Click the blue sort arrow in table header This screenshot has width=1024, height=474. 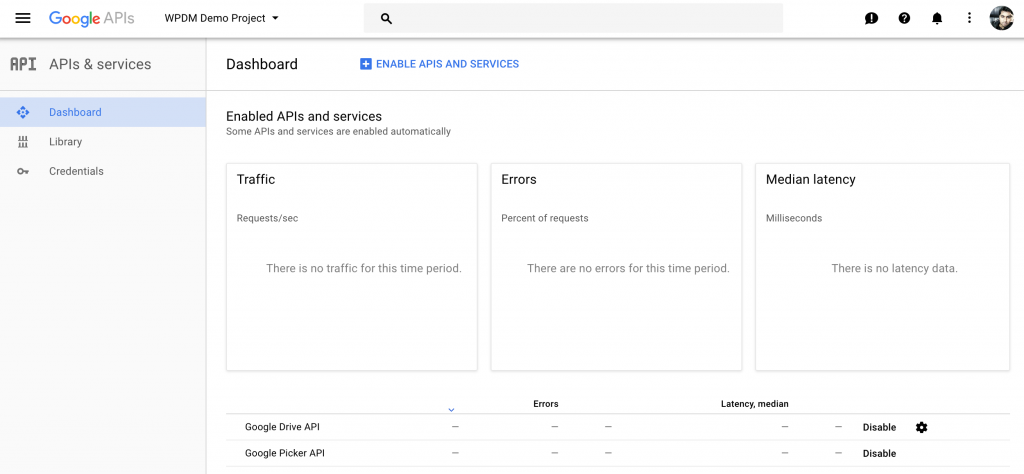point(451,409)
